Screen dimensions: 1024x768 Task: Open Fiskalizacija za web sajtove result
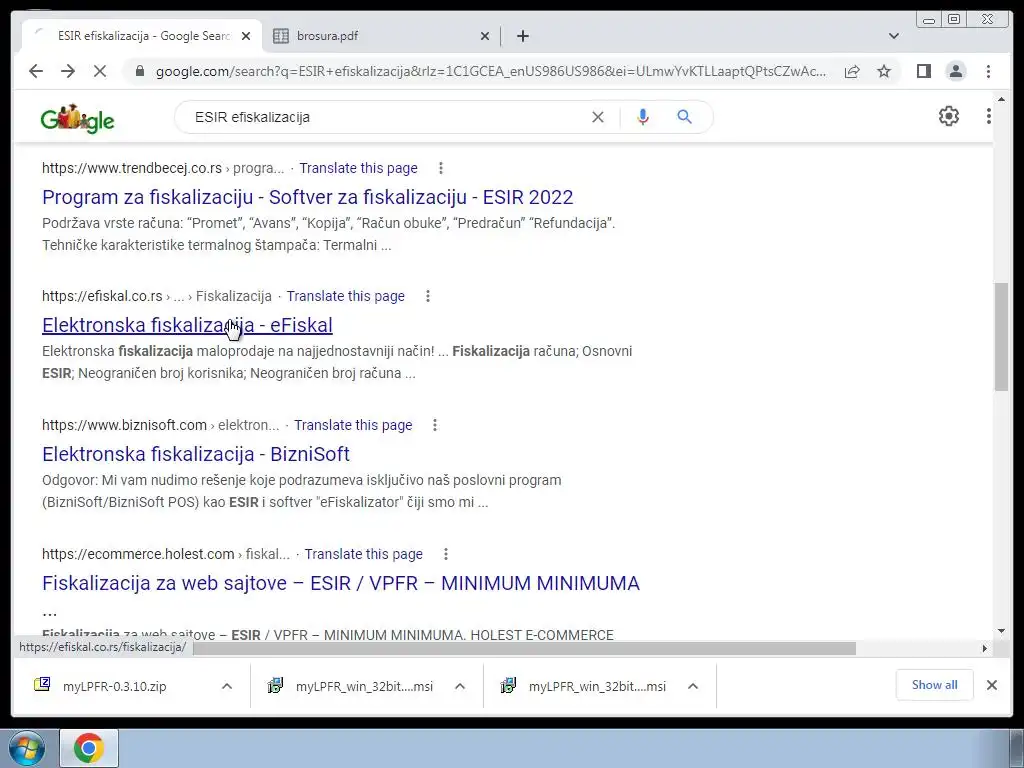341,583
